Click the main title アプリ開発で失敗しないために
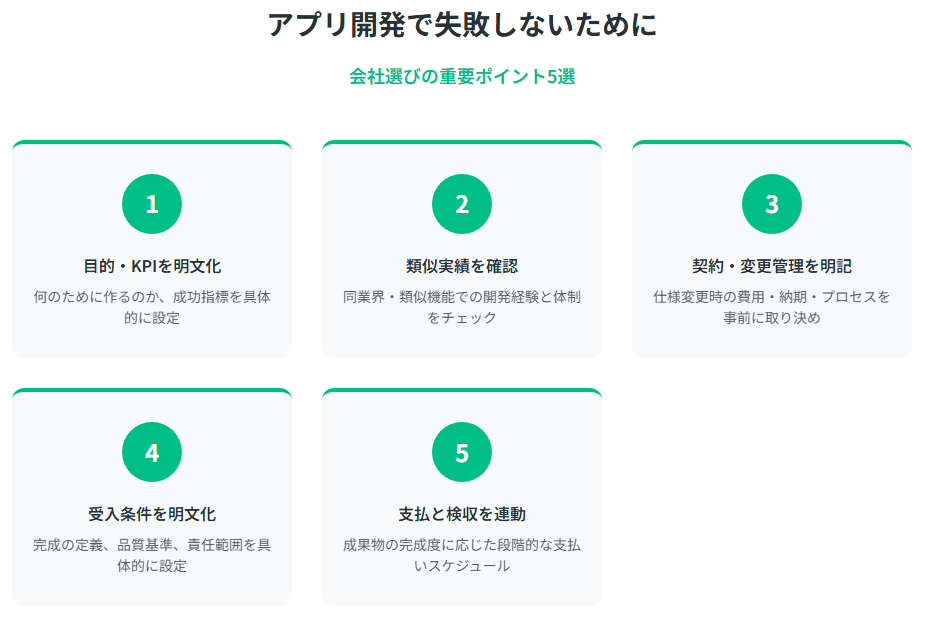 (x=462, y=25)
